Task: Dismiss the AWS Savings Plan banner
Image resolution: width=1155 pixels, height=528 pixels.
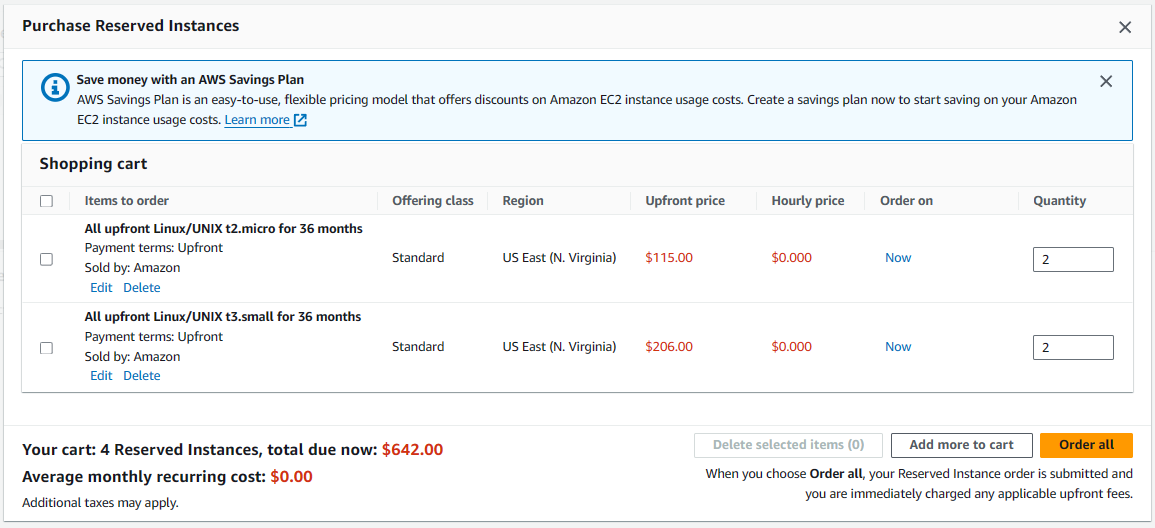Action: [x=1106, y=82]
